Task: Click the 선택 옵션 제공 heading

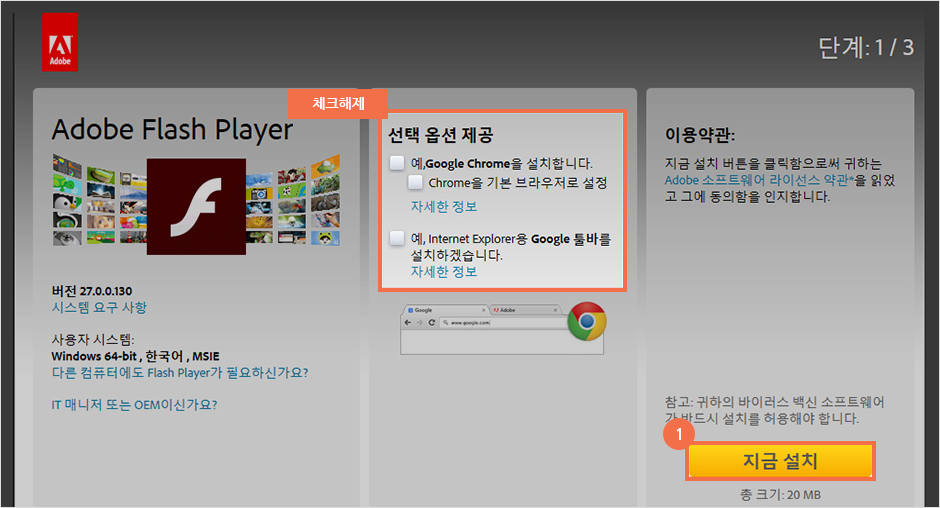Action: coord(441,136)
